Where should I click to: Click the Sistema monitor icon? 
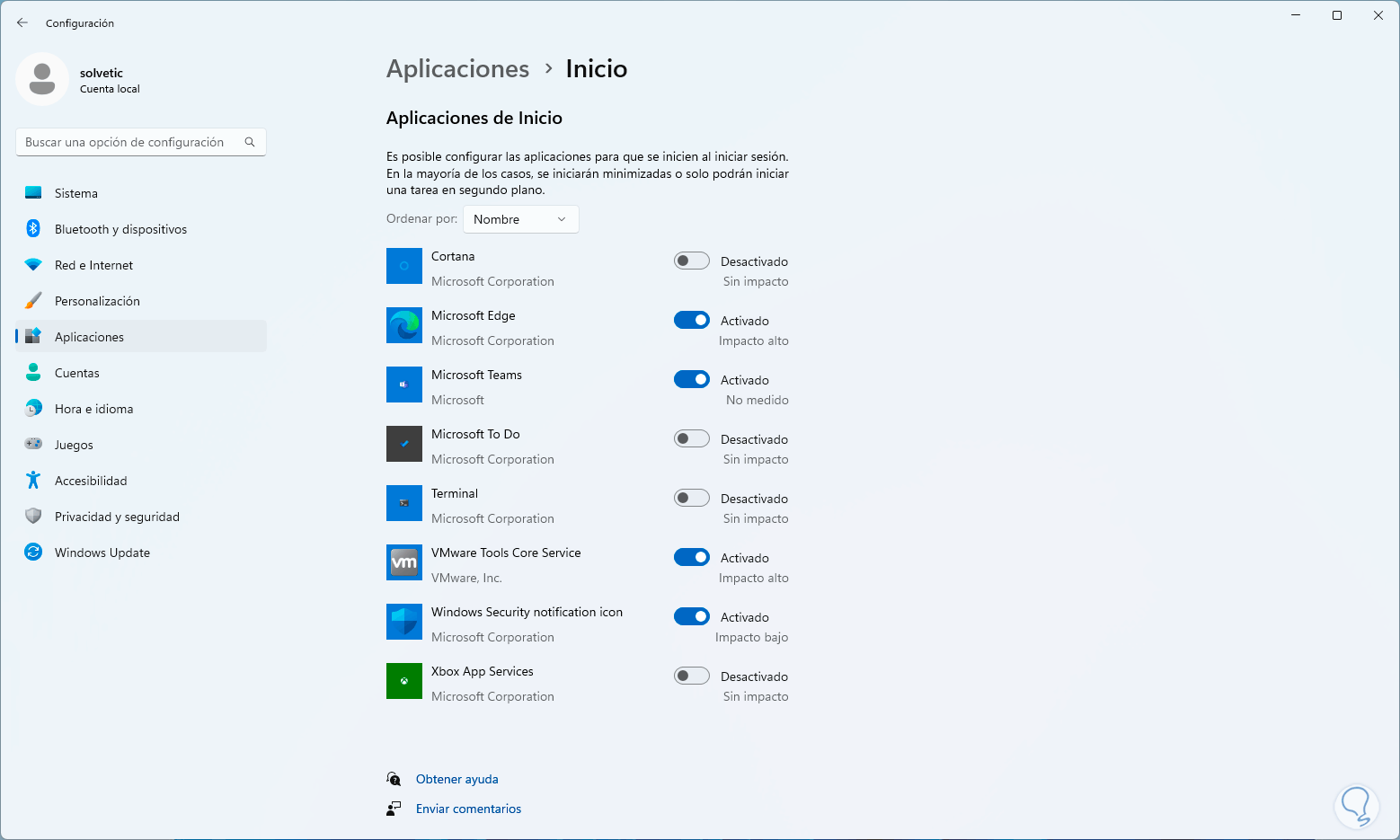33,193
